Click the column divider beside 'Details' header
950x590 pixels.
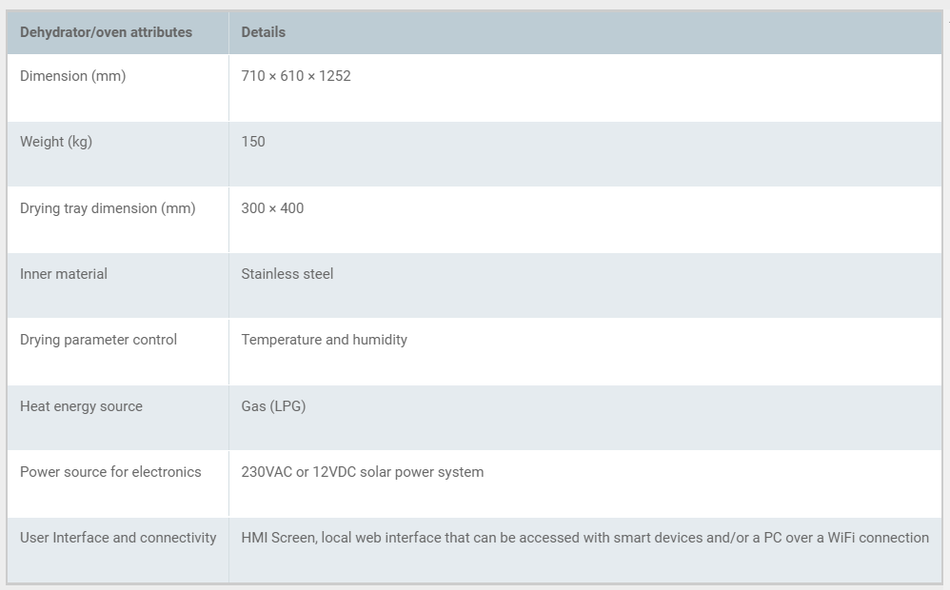point(229,32)
